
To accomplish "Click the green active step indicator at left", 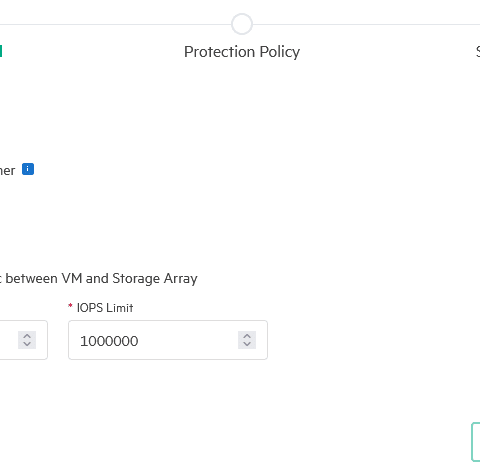I will (1, 51).
